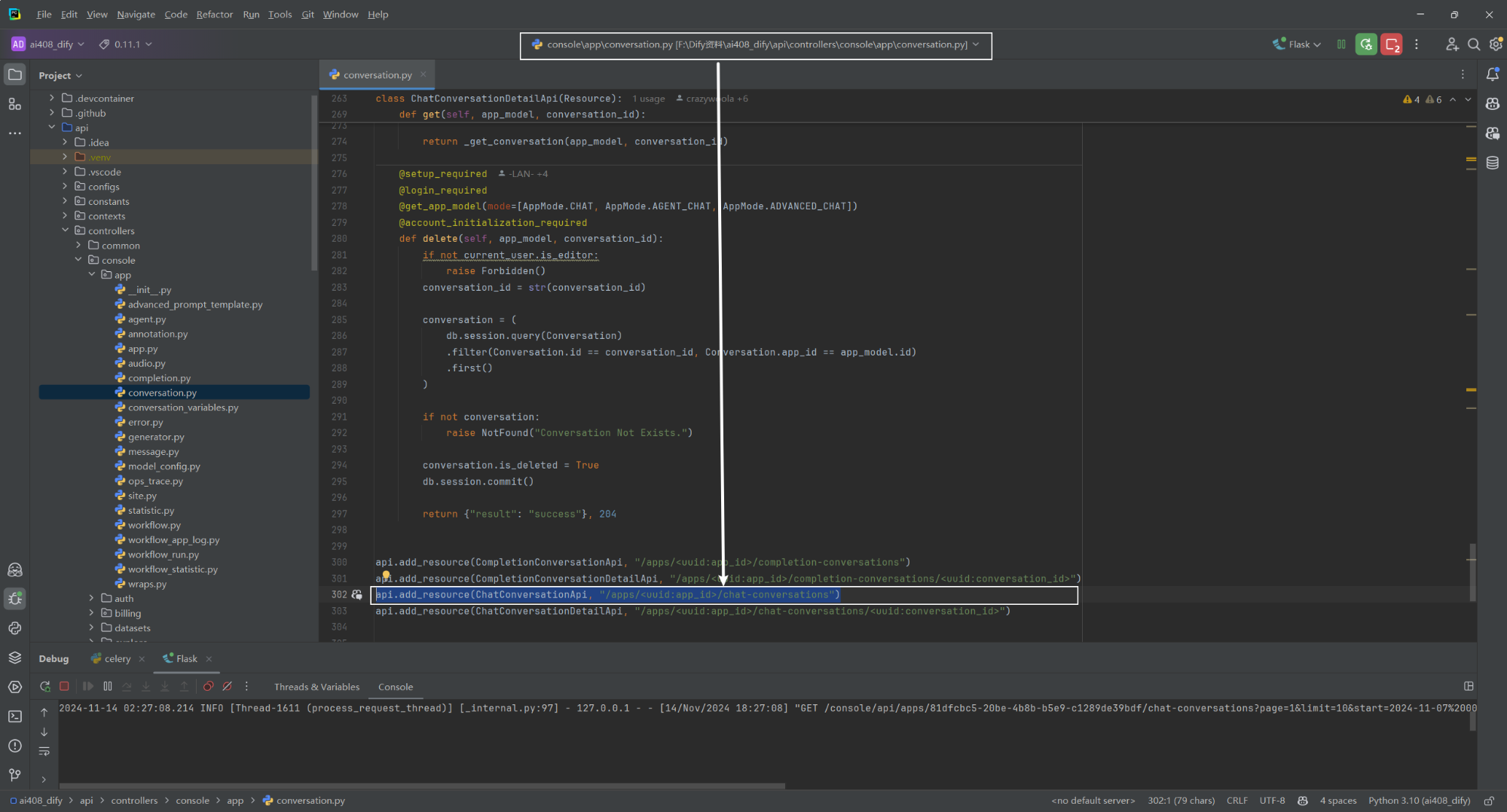Step over the current line in debugger
The height and width of the screenshot is (812, 1507).
click(x=127, y=686)
